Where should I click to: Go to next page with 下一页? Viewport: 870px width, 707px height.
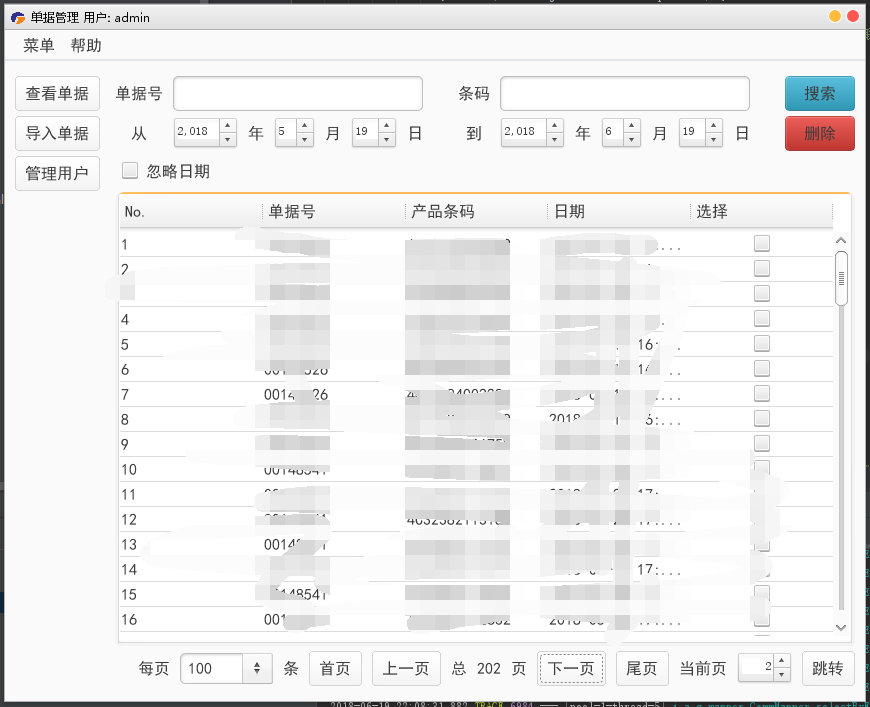572,668
